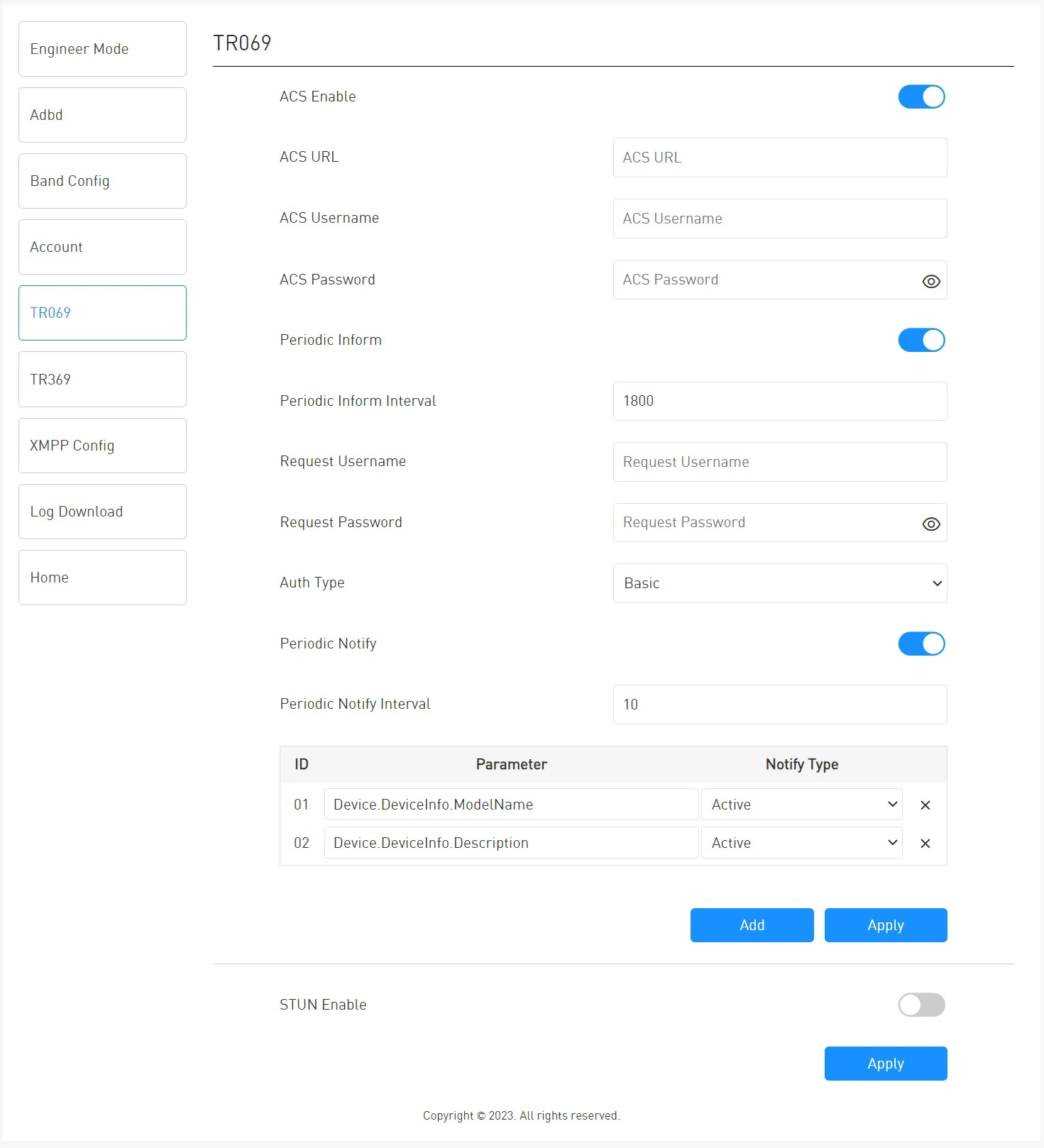The height and width of the screenshot is (1148, 1044).
Task: Open the Auth Type dropdown
Action: coord(780,583)
